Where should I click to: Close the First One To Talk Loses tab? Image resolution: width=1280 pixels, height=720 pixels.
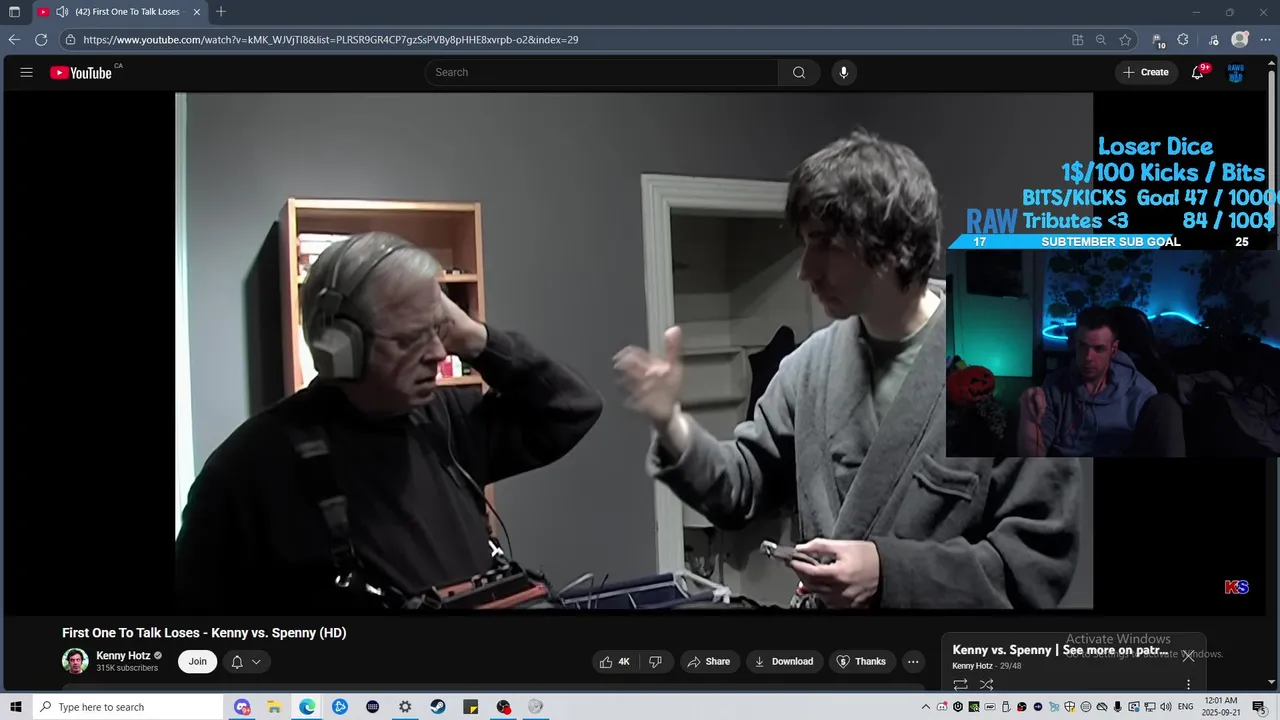click(x=197, y=12)
